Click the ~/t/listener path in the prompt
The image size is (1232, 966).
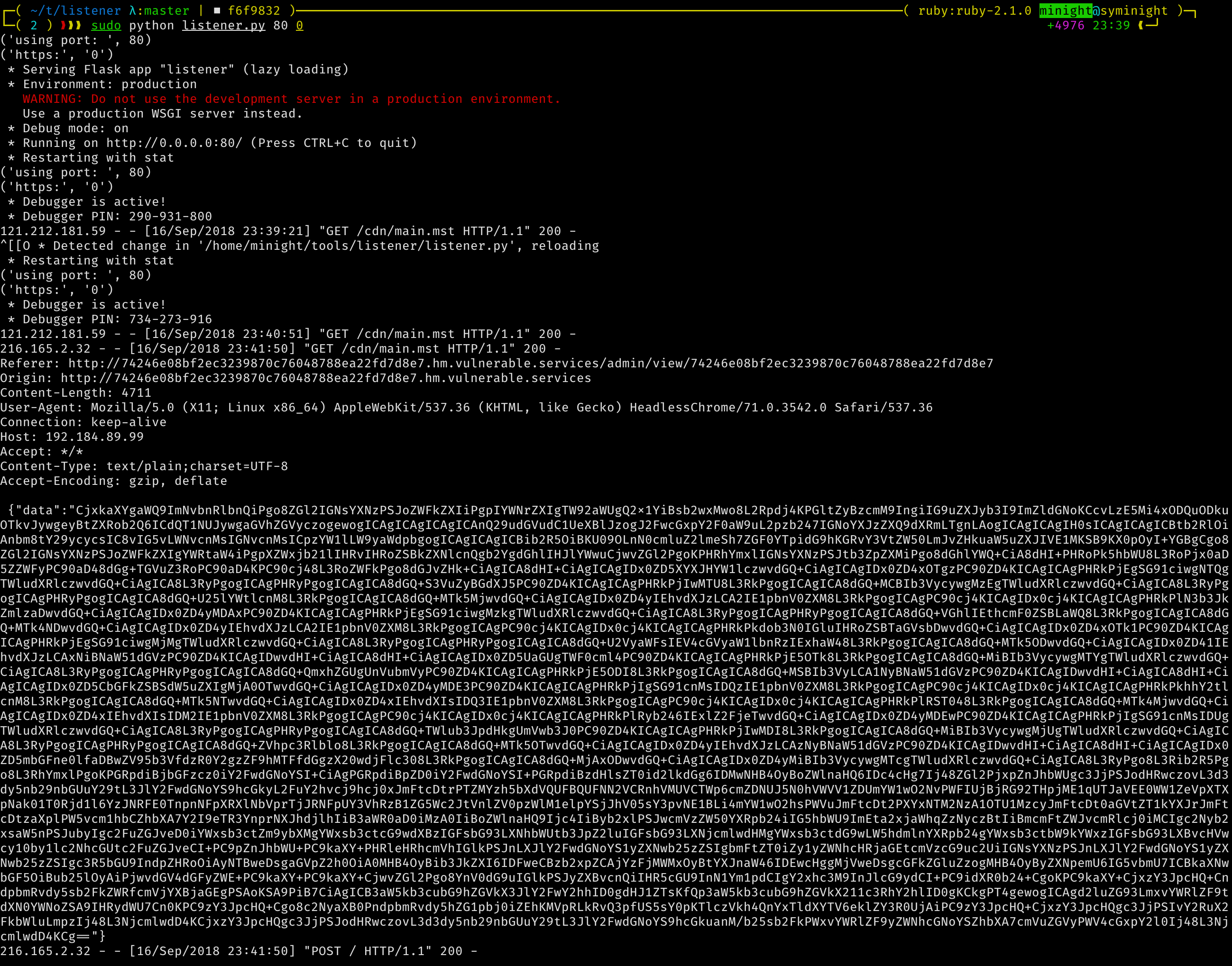(x=76, y=11)
